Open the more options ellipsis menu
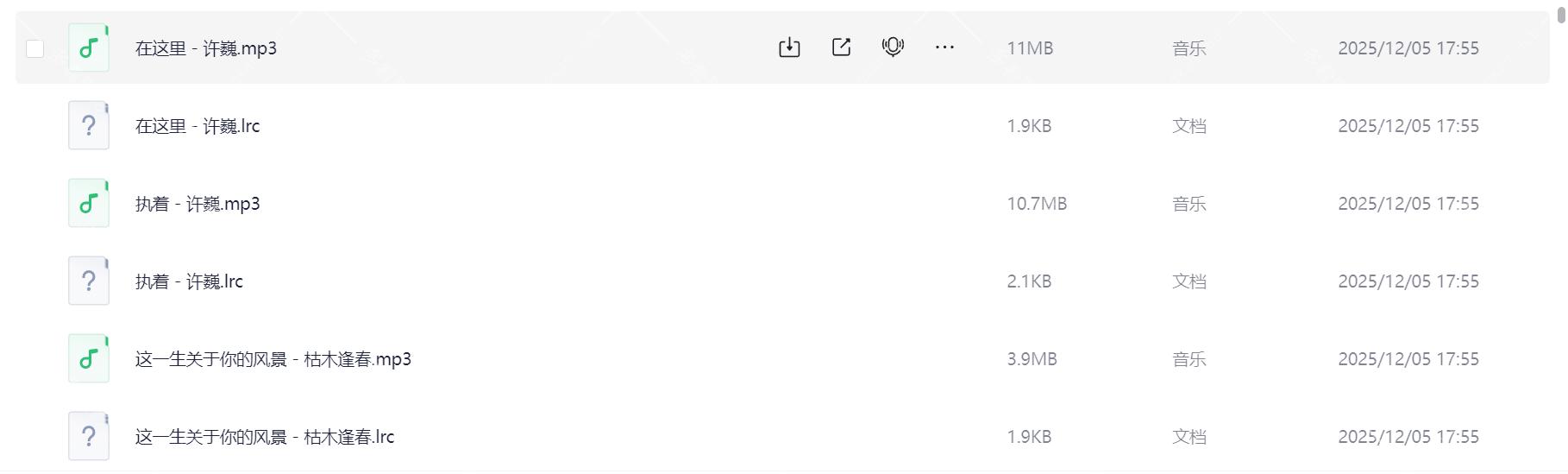This screenshot has width=1568, height=474. (x=944, y=47)
